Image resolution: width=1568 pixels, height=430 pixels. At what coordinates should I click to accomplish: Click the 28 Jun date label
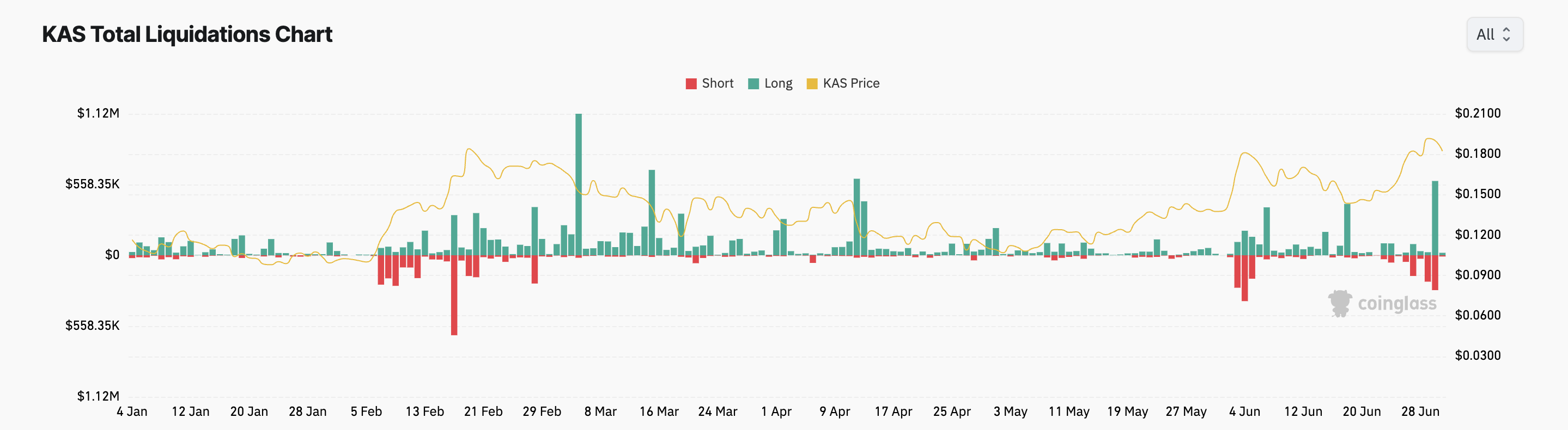(1419, 411)
